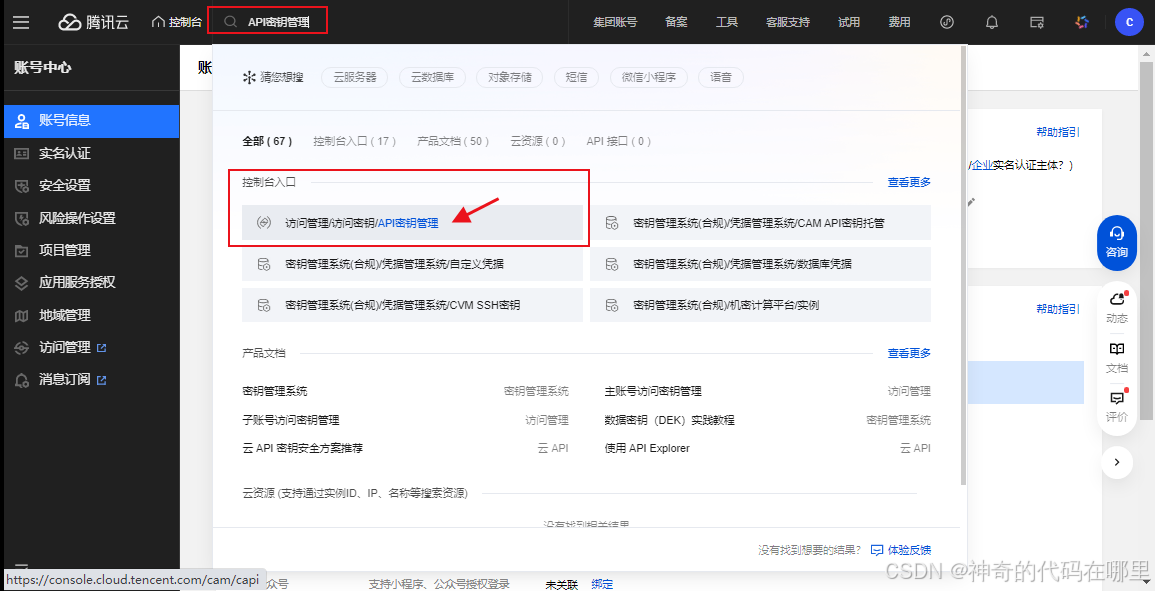Switch to 控制台入口 (17) tab
The image size is (1155, 591).
pos(355,141)
